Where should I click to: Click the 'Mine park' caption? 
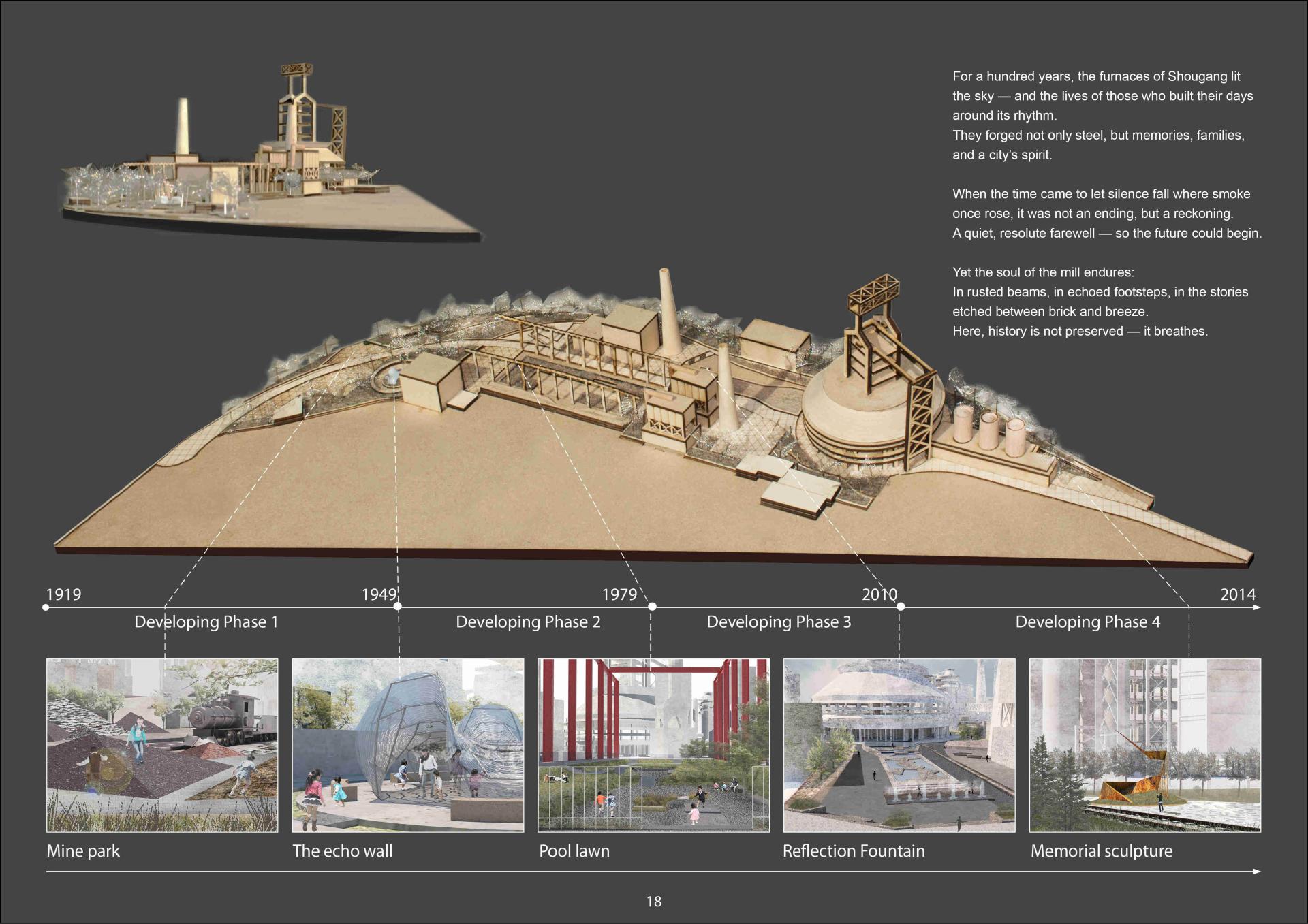83,851
